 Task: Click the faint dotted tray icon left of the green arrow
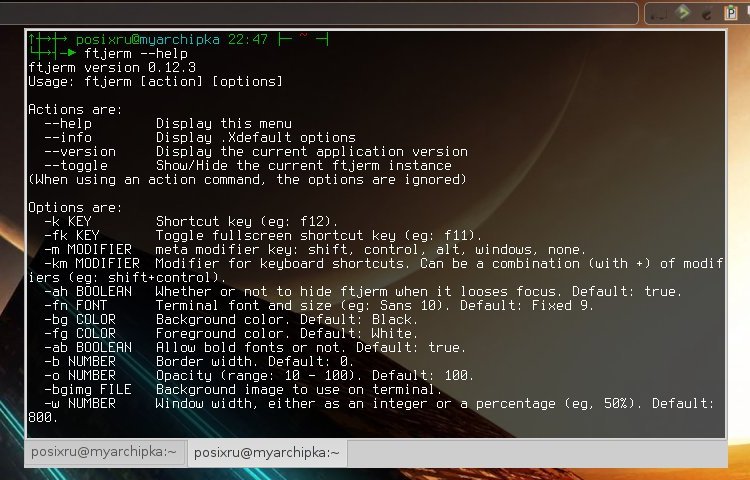coord(659,15)
